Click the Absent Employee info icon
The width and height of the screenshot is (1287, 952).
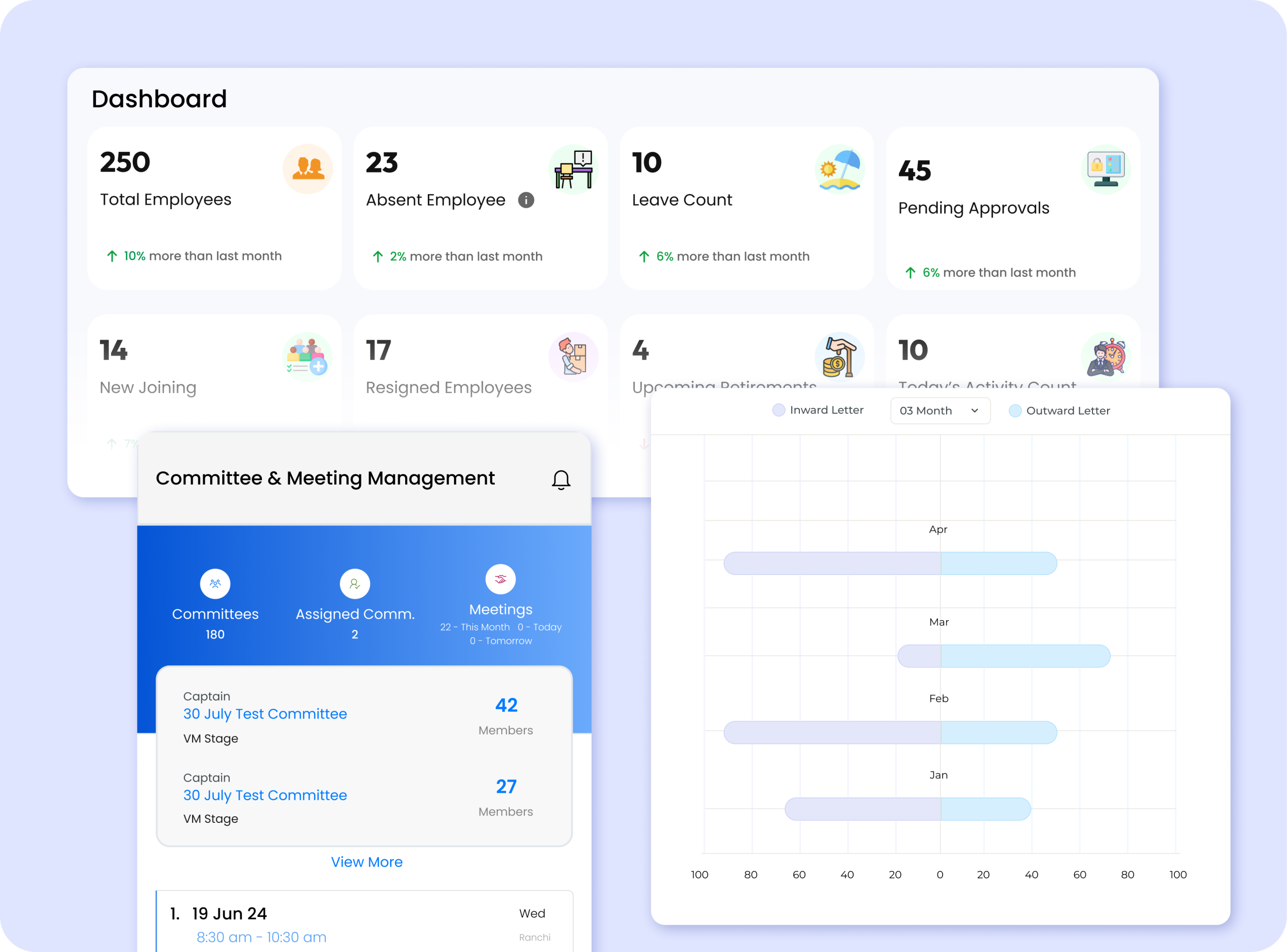pyautogui.click(x=526, y=200)
